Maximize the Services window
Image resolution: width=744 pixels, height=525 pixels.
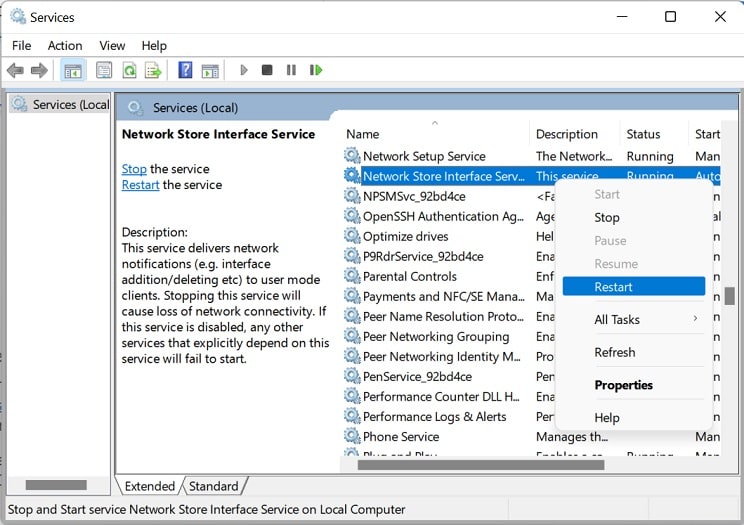(670, 17)
